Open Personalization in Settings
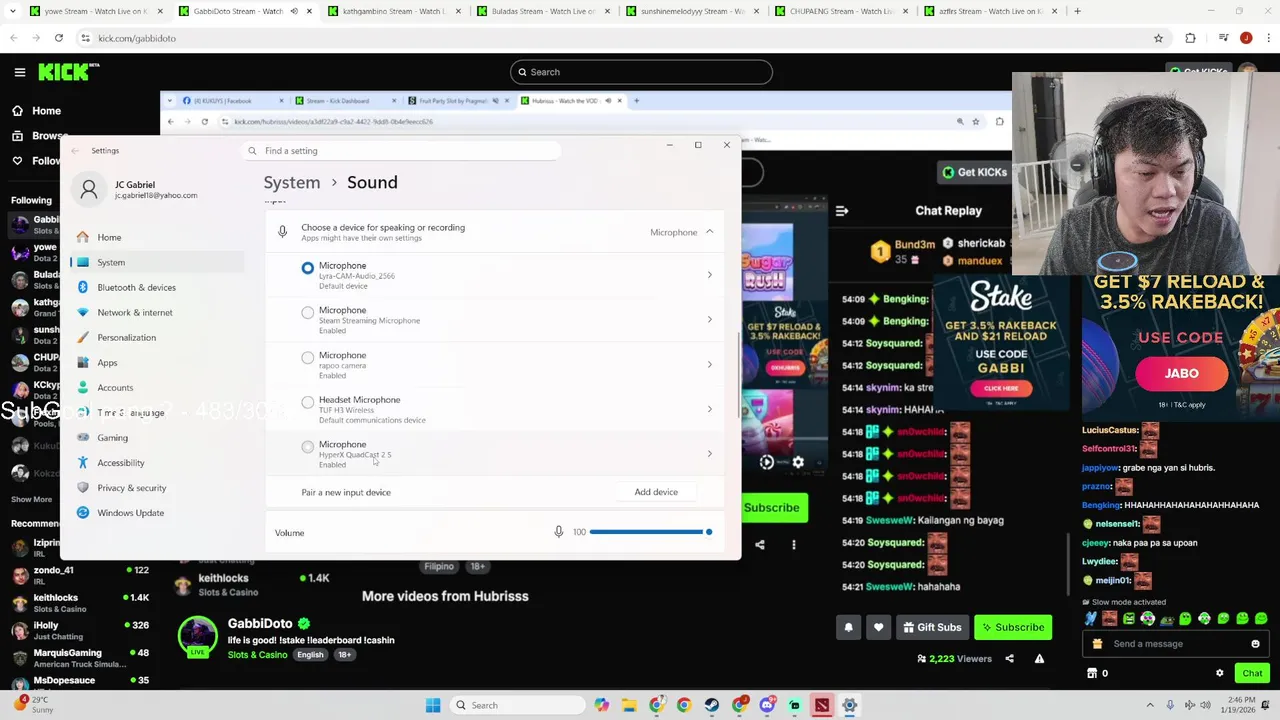 tap(156, 337)
